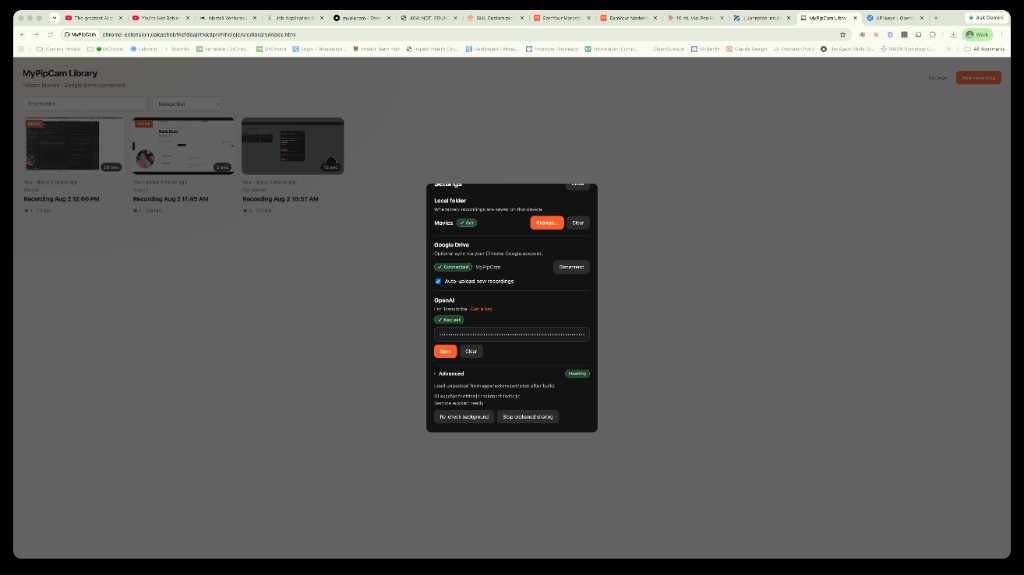Open the All Bookmarks folder

point(984,49)
